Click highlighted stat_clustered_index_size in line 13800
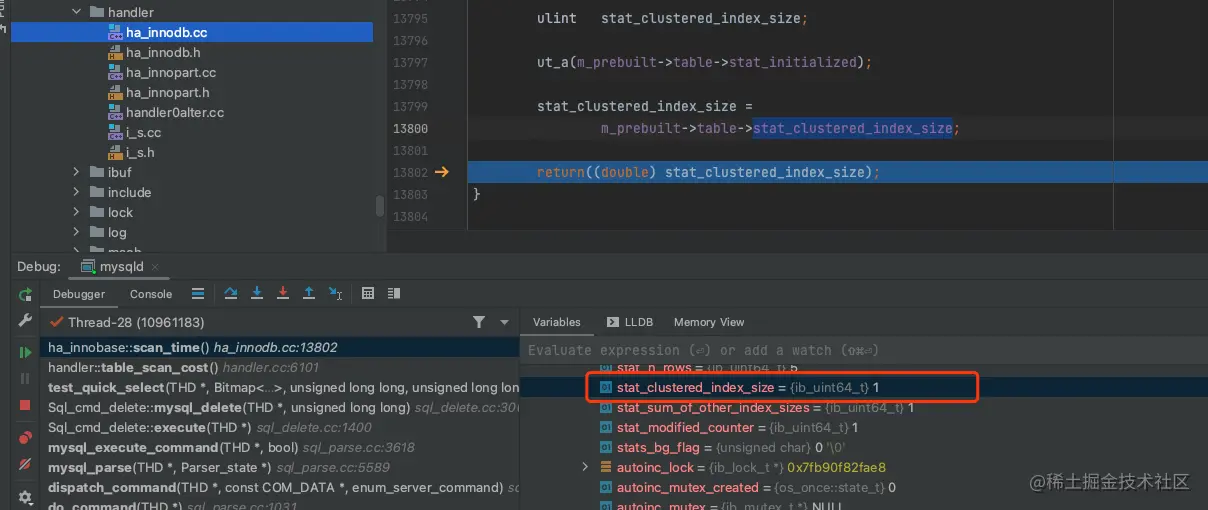This screenshot has height=510, width=1208. (x=852, y=128)
